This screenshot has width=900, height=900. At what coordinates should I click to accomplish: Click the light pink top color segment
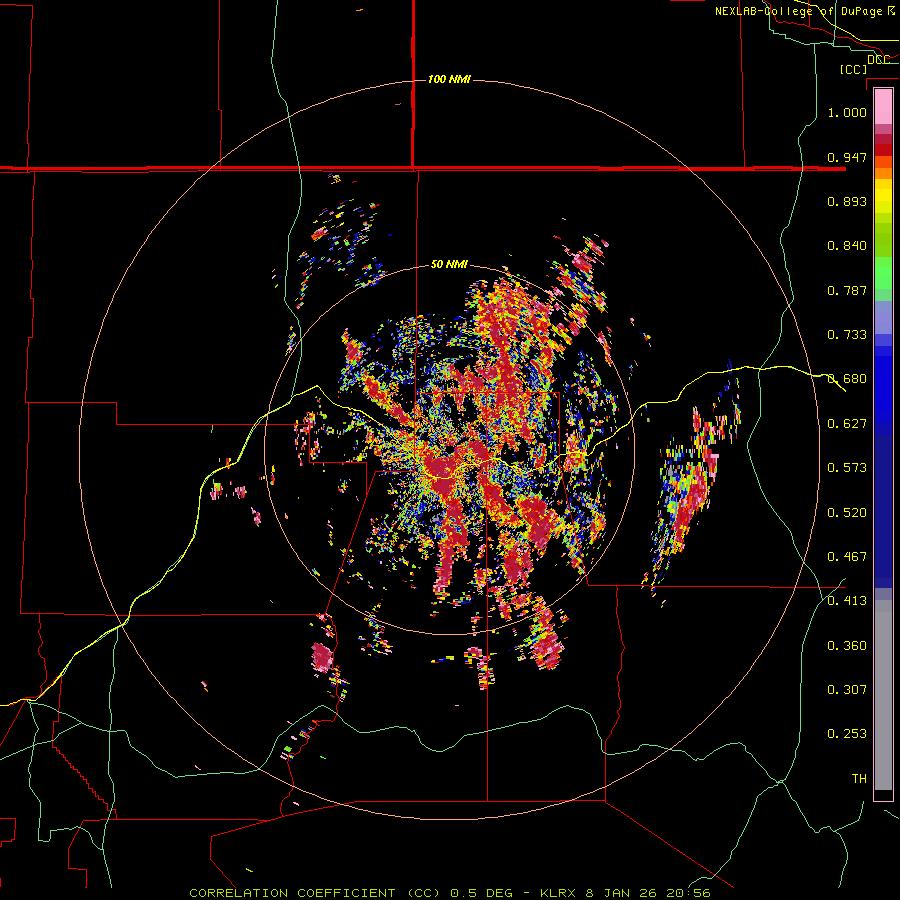click(x=883, y=107)
